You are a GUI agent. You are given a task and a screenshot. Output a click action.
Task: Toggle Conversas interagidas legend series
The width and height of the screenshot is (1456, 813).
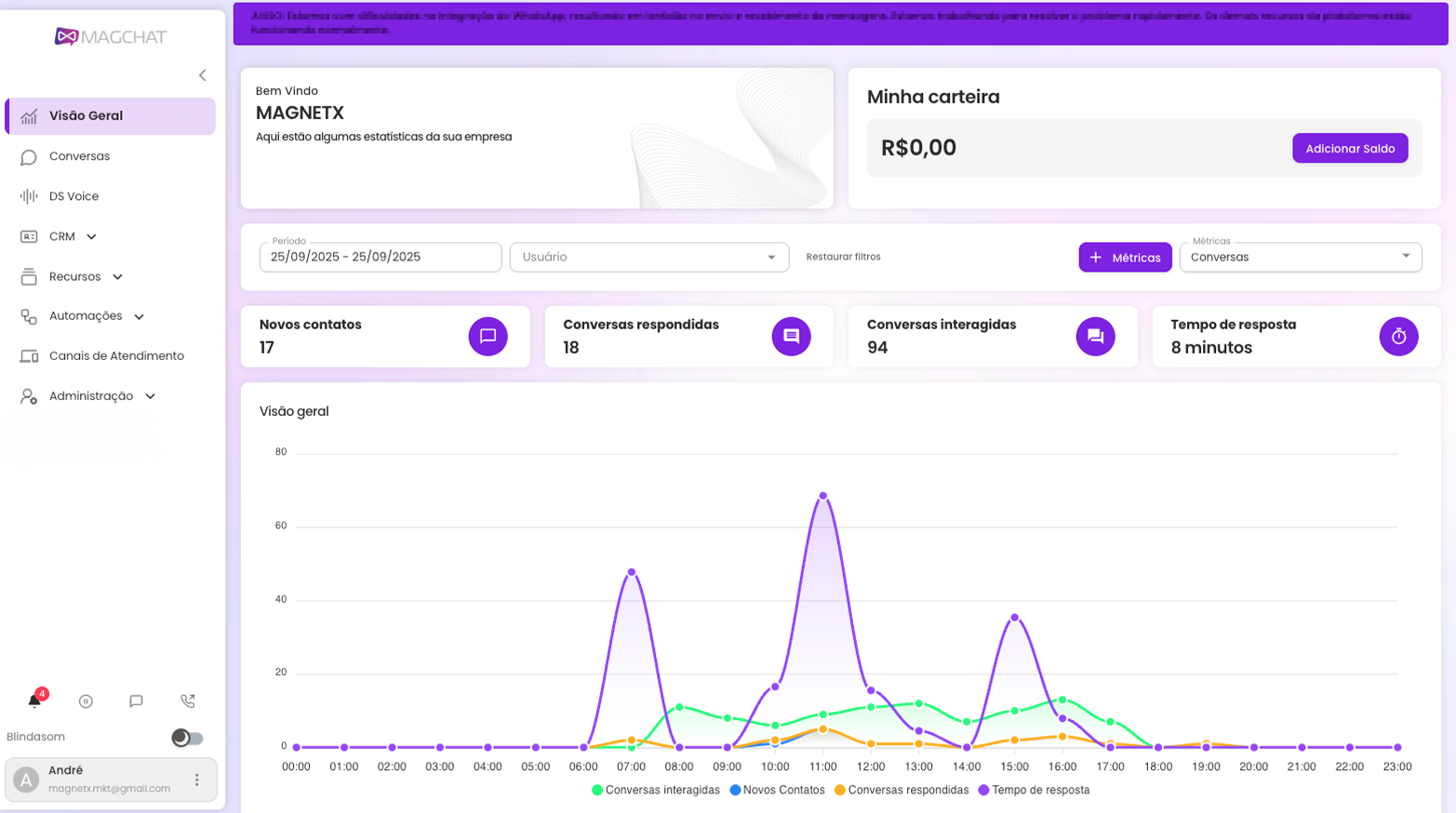[x=655, y=790]
